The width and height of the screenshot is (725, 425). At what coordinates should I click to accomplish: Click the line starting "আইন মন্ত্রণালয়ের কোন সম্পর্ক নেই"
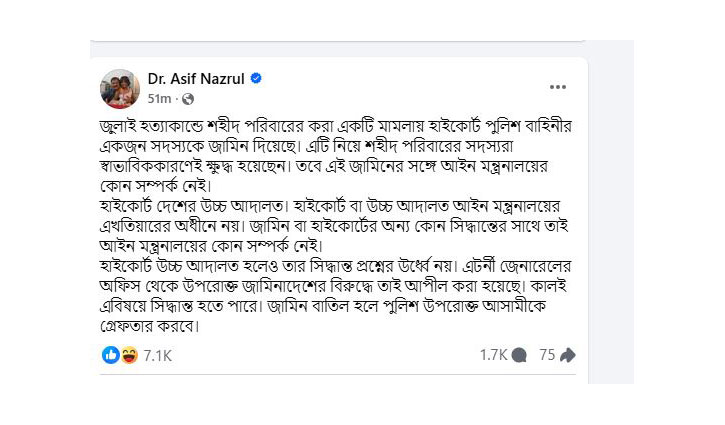point(222,247)
